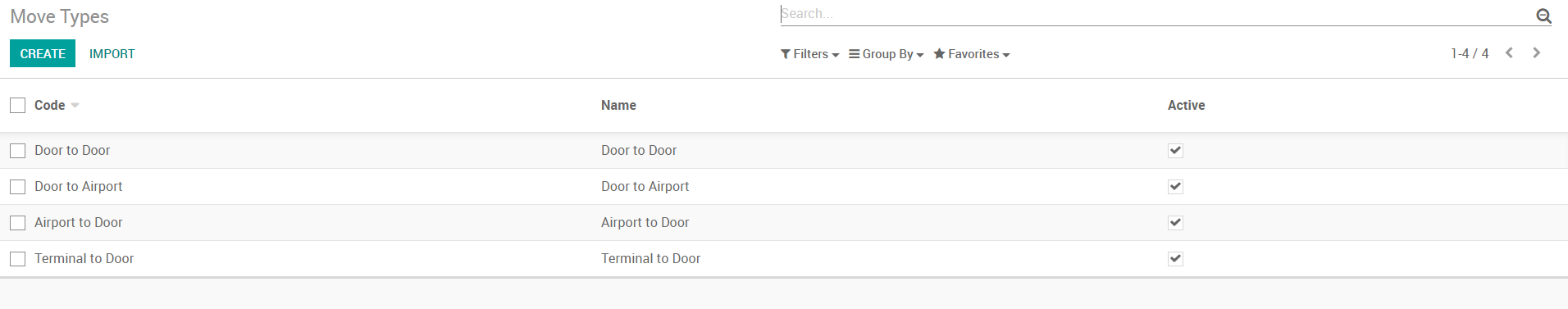
Task: Toggle Active checkbox for Door to Airport
Action: (x=1175, y=187)
